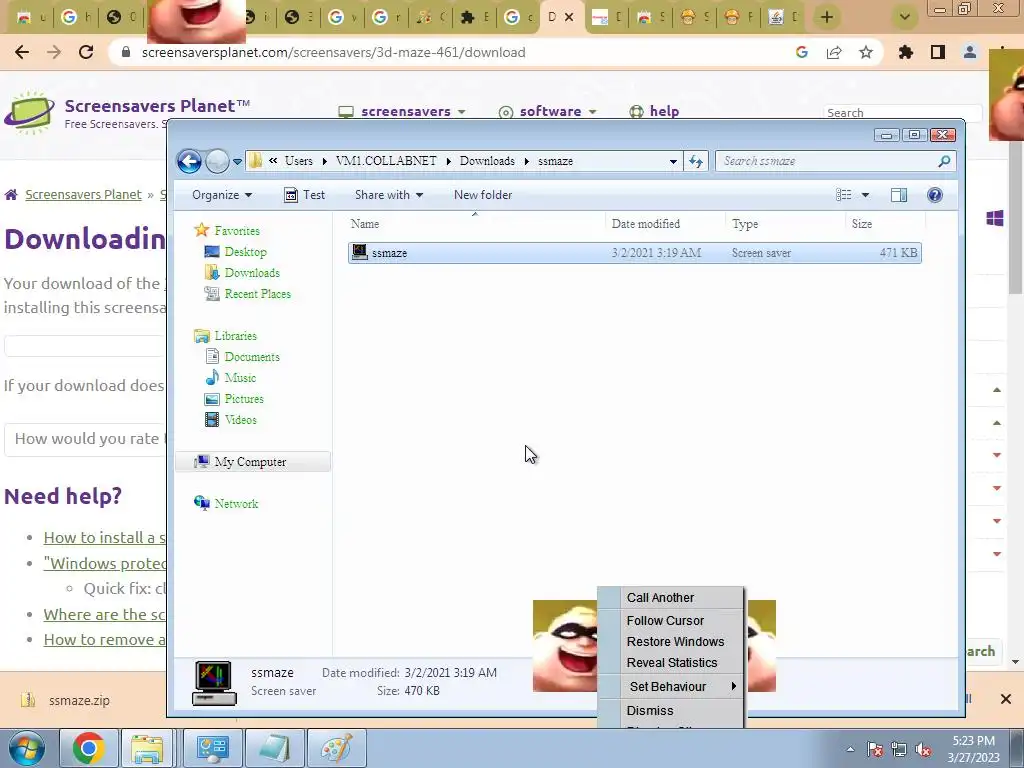Open Chrome from taskbar
Viewport: 1024px width, 768px height.
tap(89, 748)
